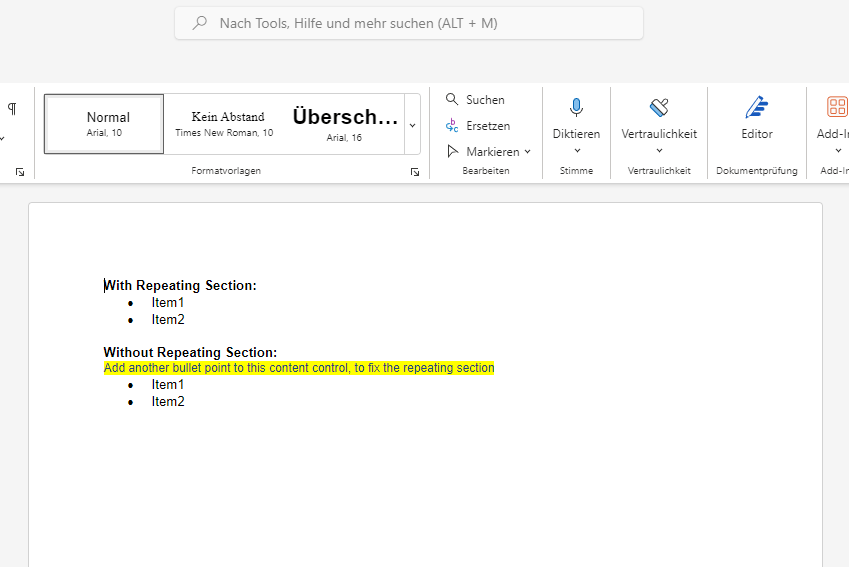This screenshot has height=567, width=849.
Task: Apply the Kein Abstand style
Action: (224, 124)
